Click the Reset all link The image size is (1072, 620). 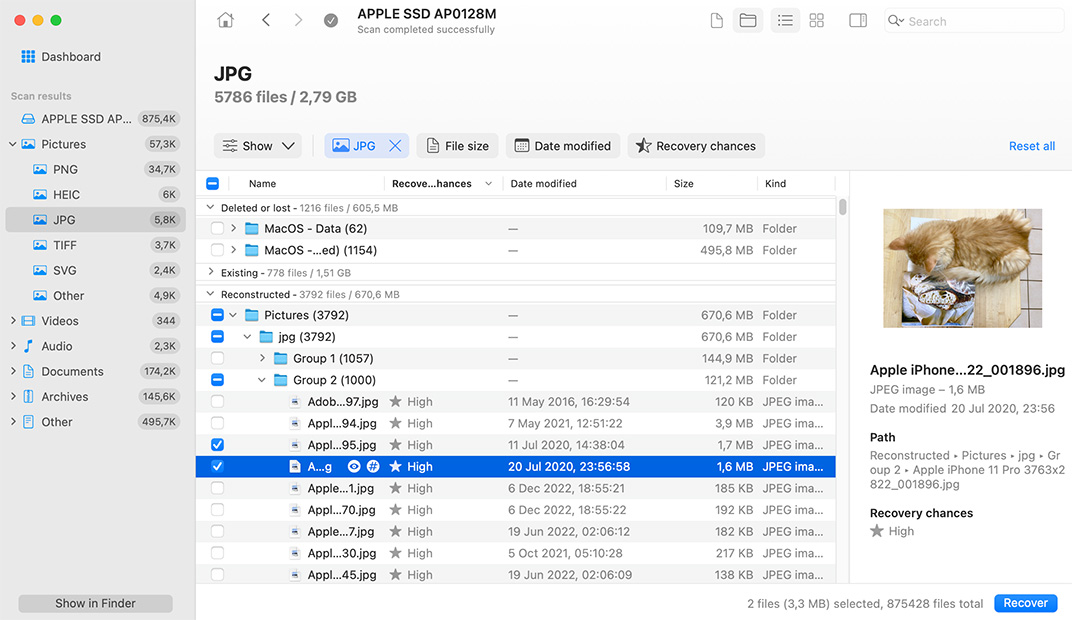click(x=1032, y=145)
